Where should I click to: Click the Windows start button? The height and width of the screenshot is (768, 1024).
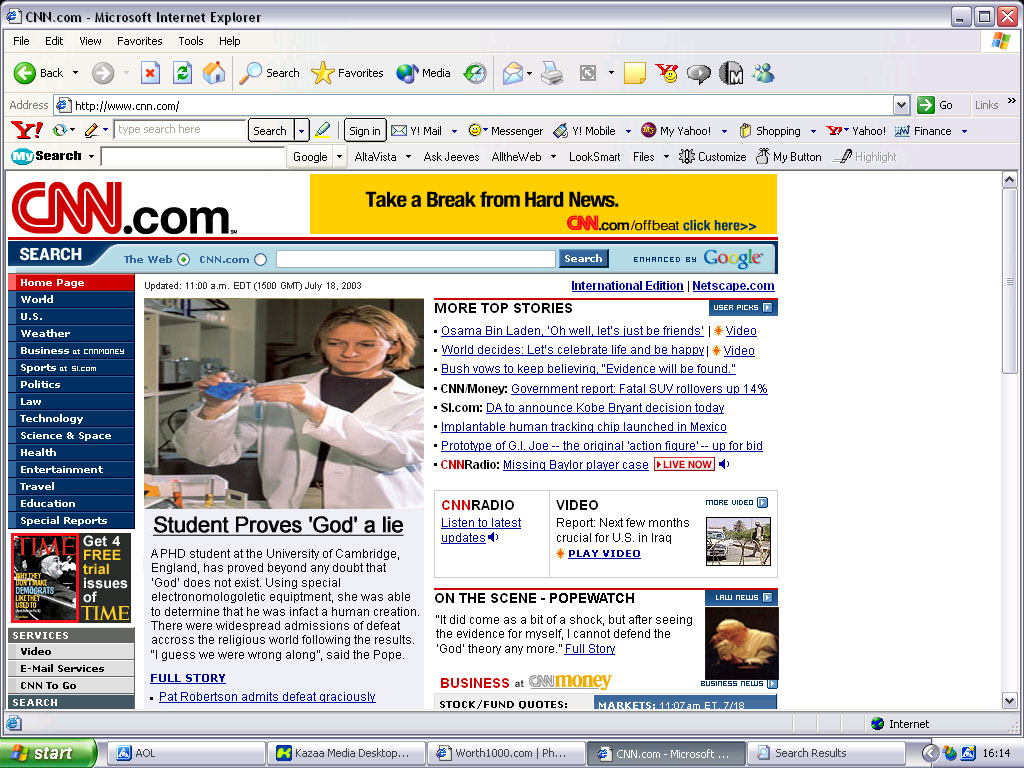pos(48,753)
